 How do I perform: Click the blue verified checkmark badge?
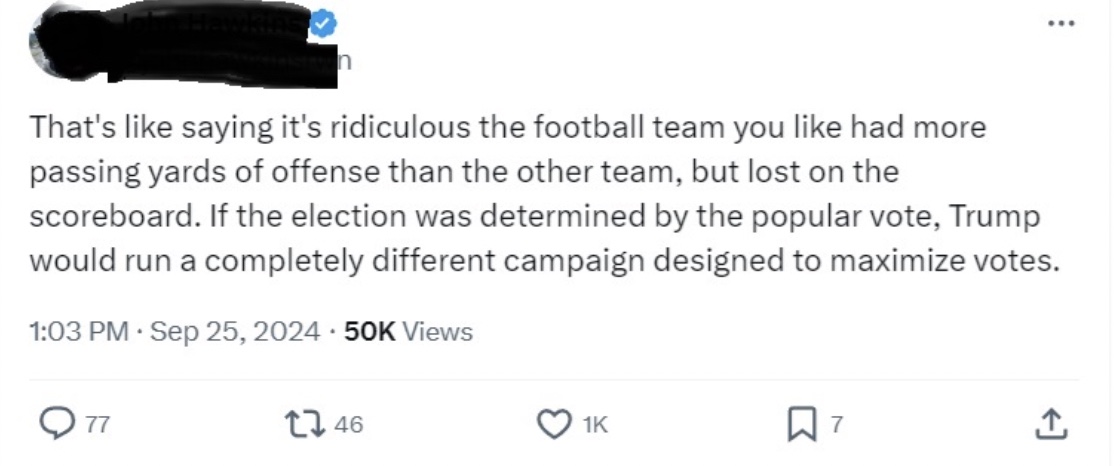(x=323, y=26)
